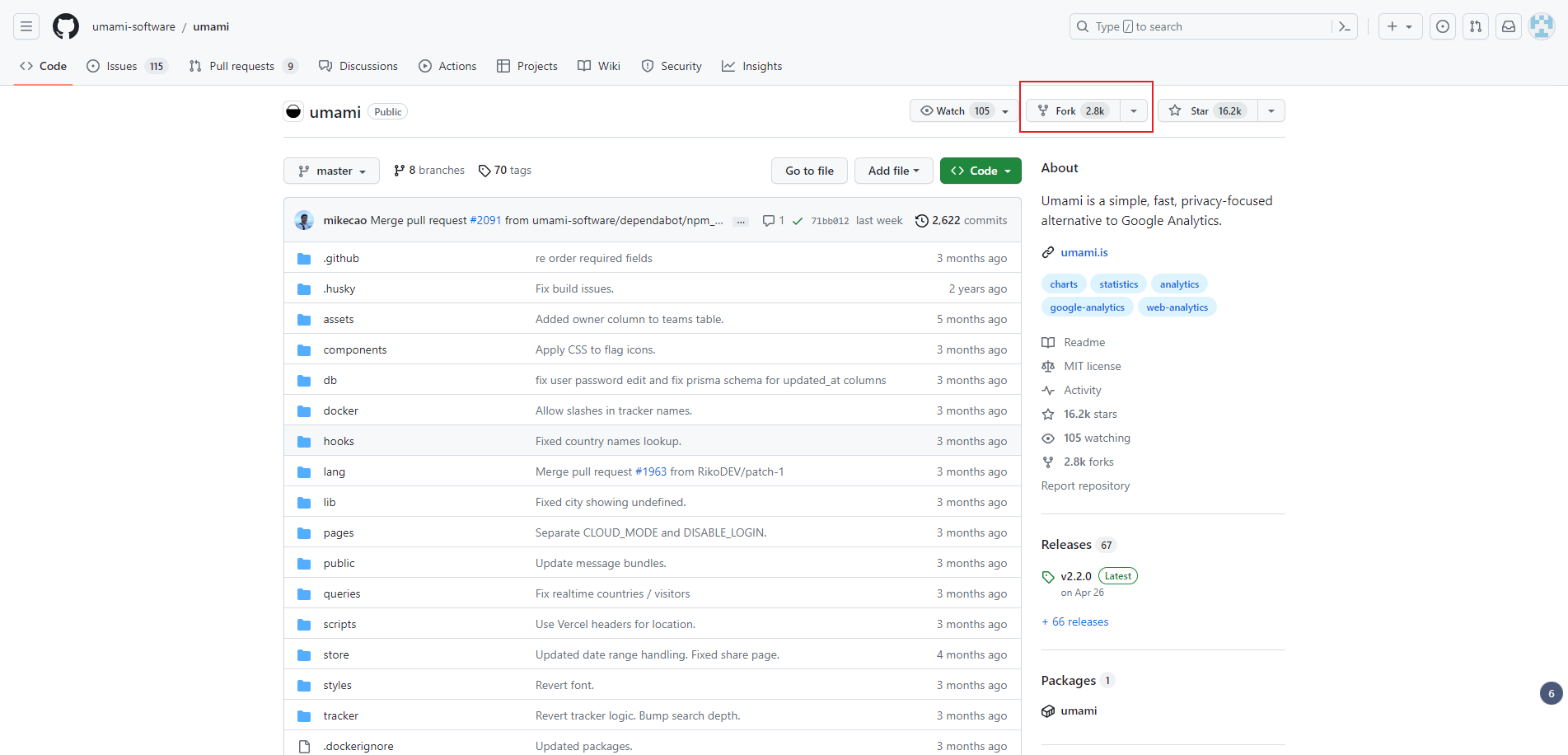Open the umami.is website link
This screenshot has height=755, width=1568.
pyautogui.click(x=1084, y=252)
